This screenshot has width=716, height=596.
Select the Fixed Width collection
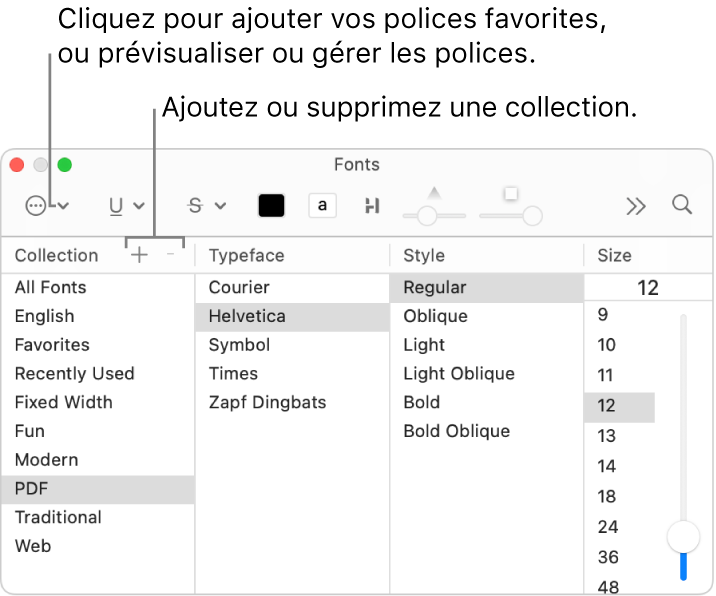(63, 402)
